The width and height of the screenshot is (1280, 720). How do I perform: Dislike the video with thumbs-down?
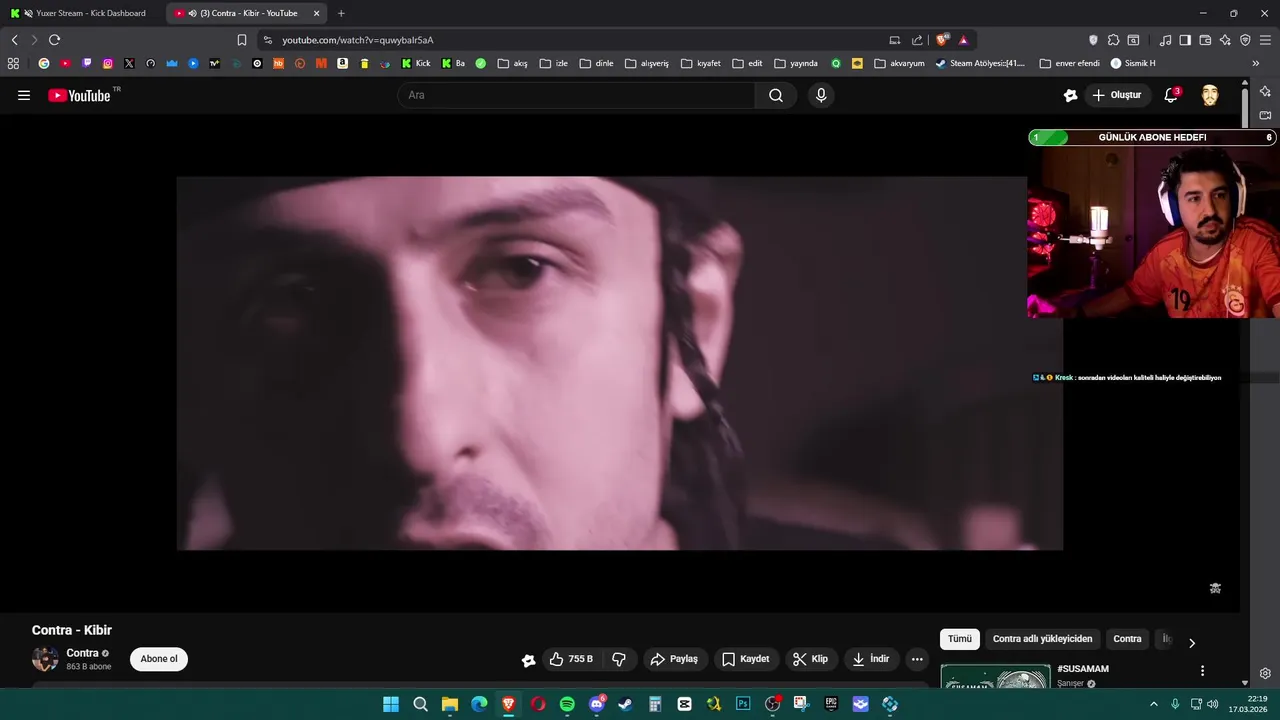pyautogui.click(x=619, y=659)
